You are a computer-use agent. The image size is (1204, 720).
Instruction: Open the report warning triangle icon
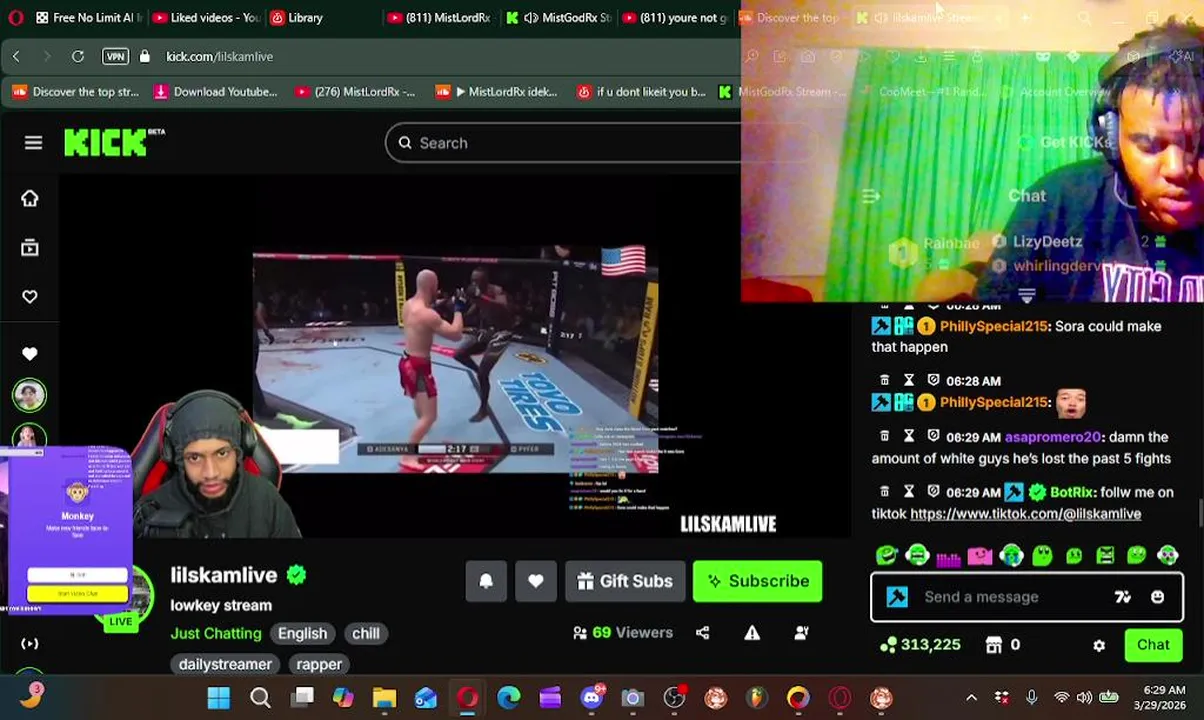pos(752,632)
